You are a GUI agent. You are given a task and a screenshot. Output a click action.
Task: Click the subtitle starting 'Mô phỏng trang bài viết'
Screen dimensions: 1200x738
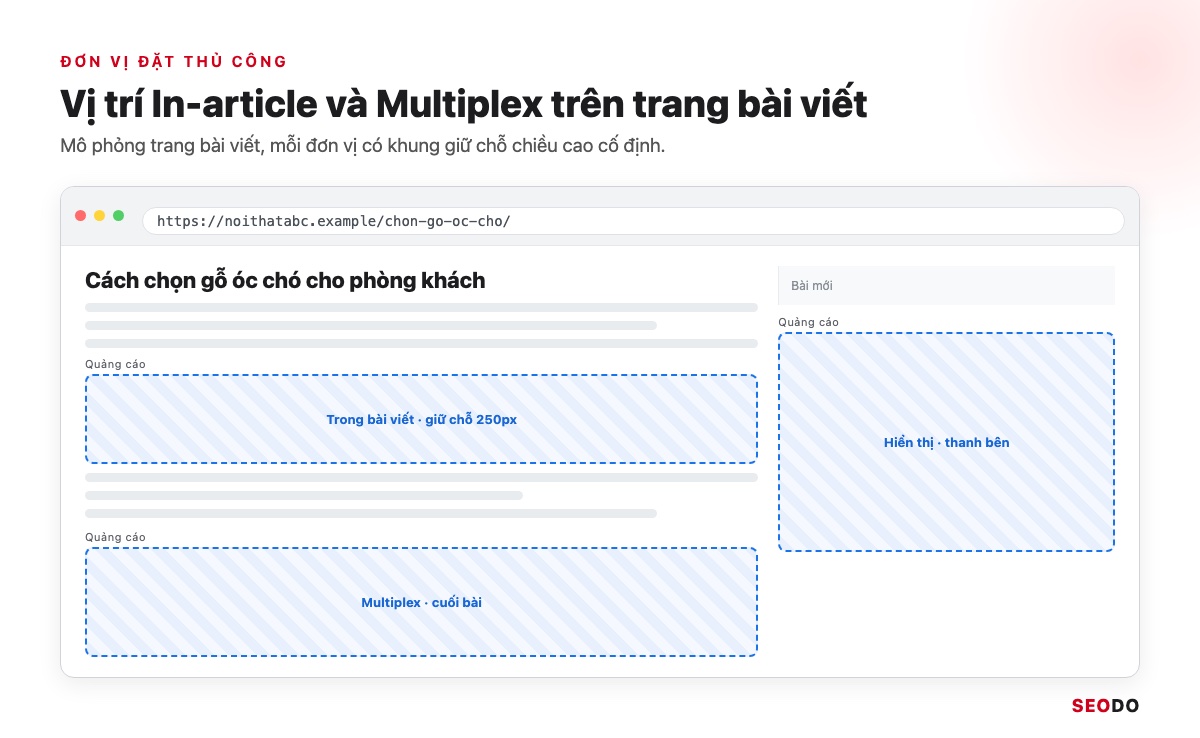click(362, 146)
